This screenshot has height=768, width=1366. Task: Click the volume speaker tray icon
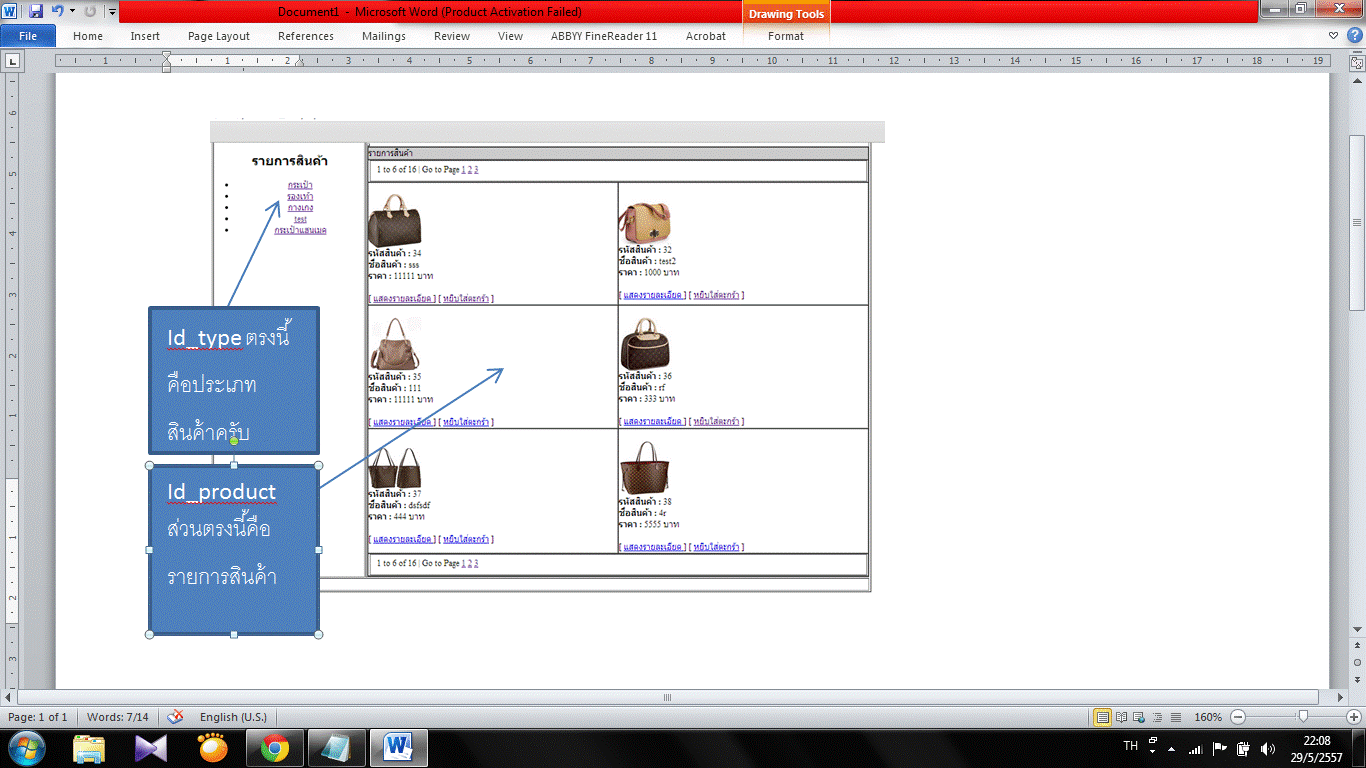1268,748
